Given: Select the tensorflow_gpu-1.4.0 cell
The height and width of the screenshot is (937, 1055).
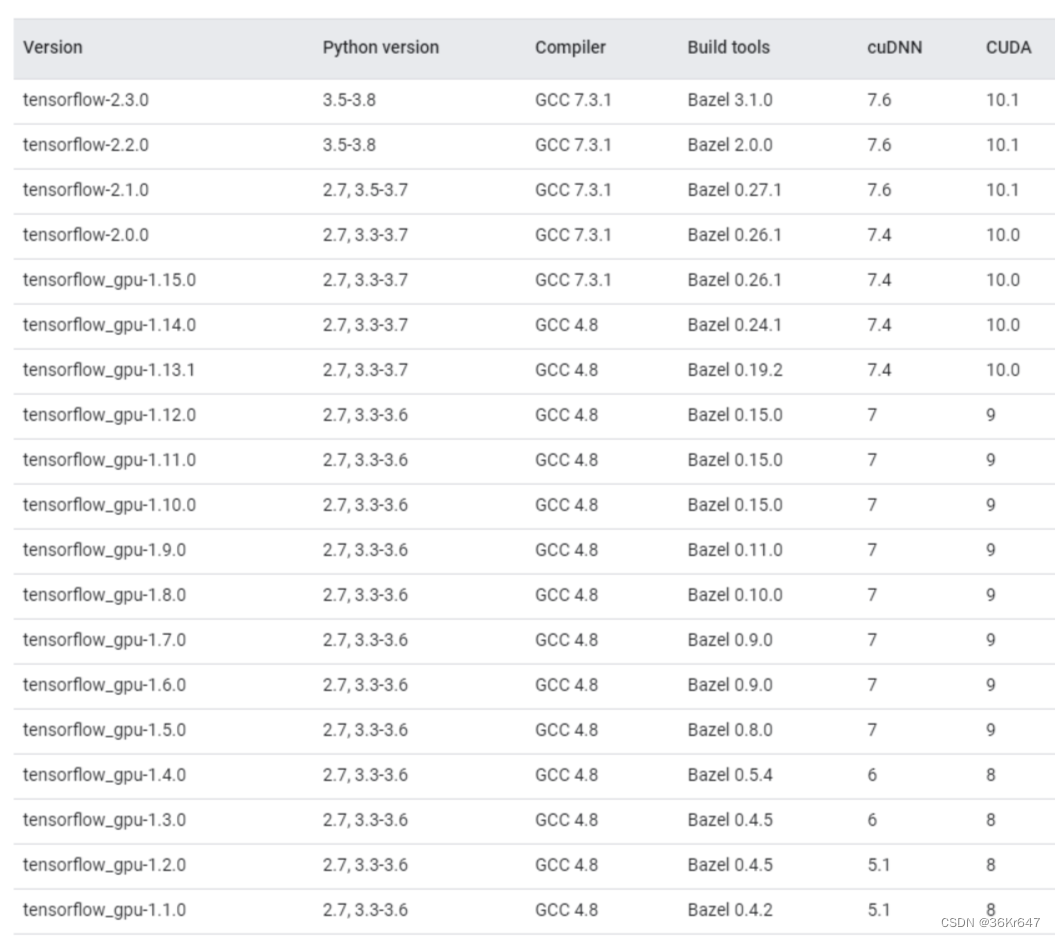Looking at the screenshot, I should [104, 776].
